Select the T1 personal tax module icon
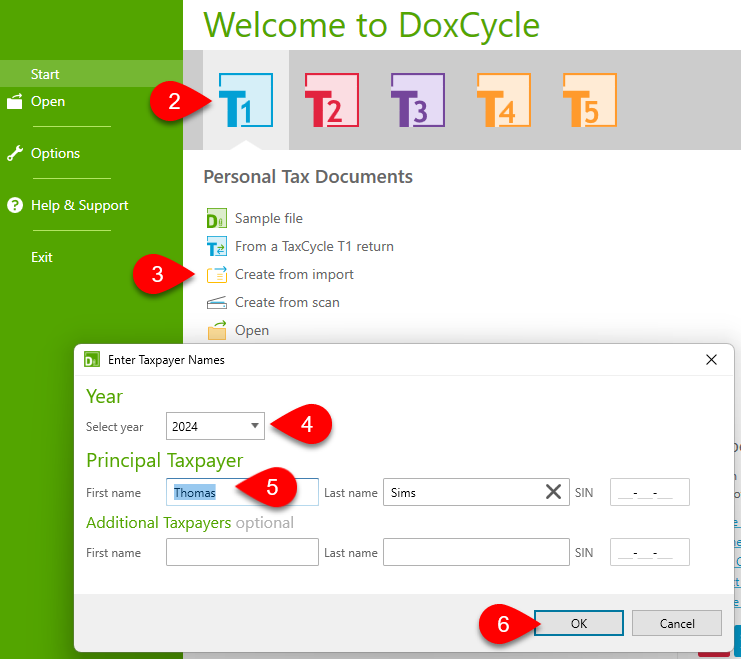 pyautogui.click(x=246, y=100)
